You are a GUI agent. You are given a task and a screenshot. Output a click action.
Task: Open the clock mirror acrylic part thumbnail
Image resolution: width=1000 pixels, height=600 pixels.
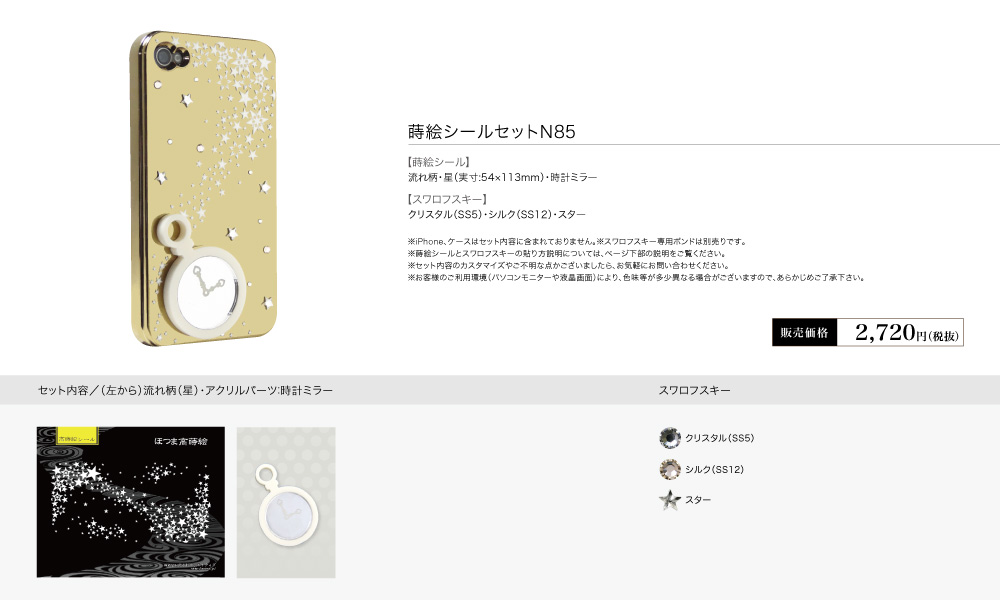click(x=286, y=502)
